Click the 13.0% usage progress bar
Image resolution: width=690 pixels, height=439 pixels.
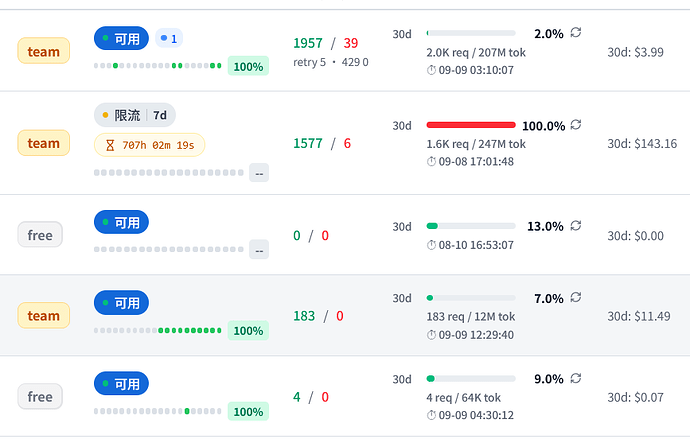pos(471,226)
